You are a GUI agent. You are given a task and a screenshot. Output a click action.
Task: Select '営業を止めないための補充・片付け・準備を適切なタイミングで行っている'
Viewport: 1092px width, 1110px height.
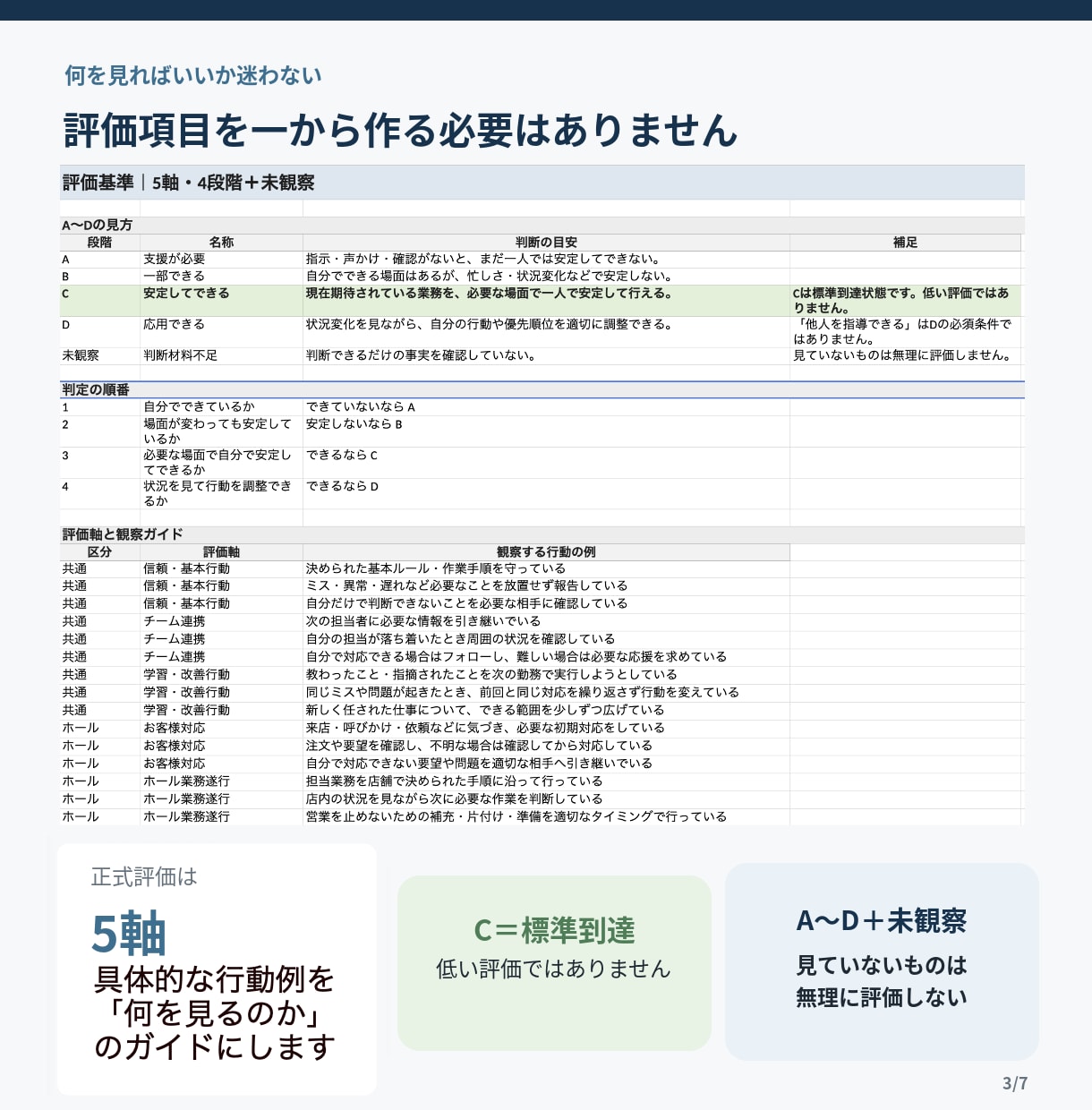pos(516,816)
